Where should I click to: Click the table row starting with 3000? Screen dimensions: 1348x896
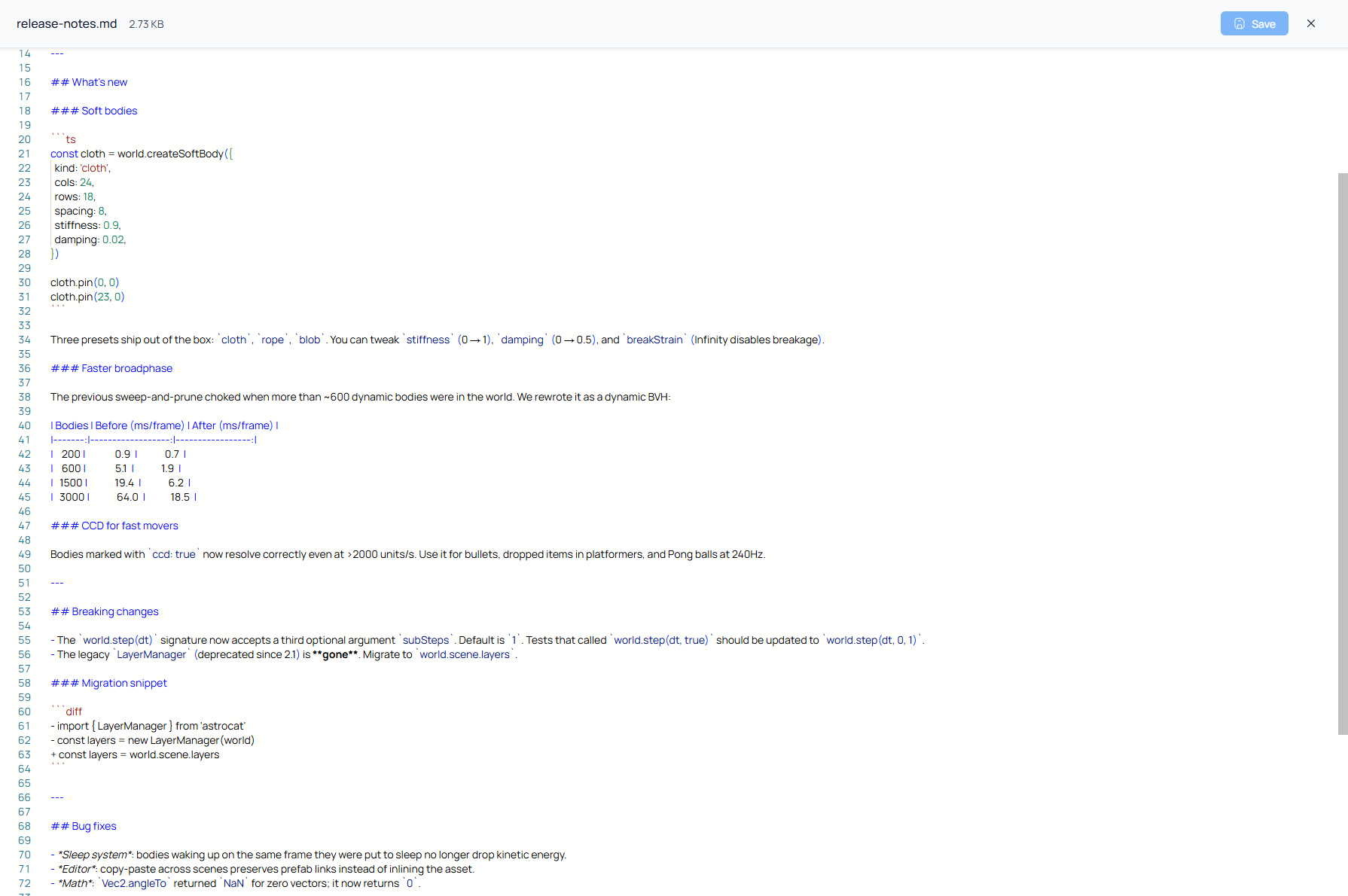[124, 497]
